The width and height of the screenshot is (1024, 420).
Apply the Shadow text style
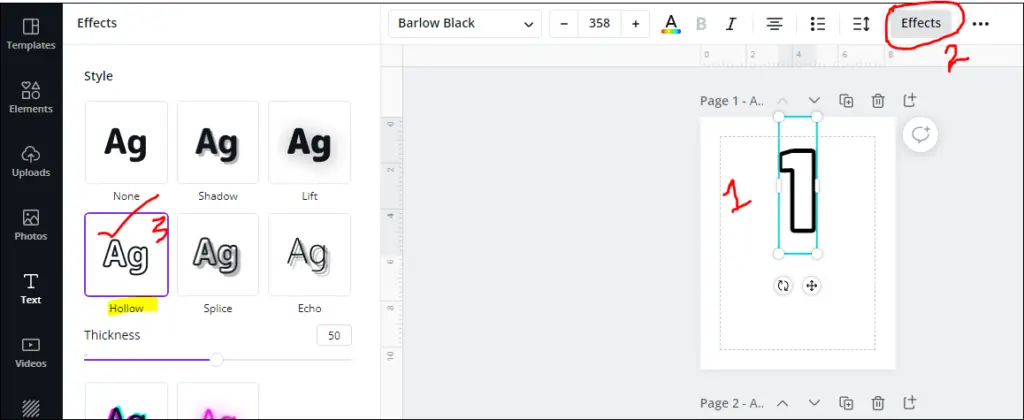point(217,142)
